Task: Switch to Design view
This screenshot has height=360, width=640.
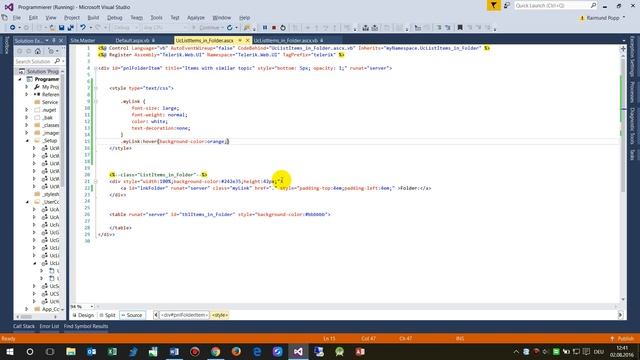Action: point(83,315)
